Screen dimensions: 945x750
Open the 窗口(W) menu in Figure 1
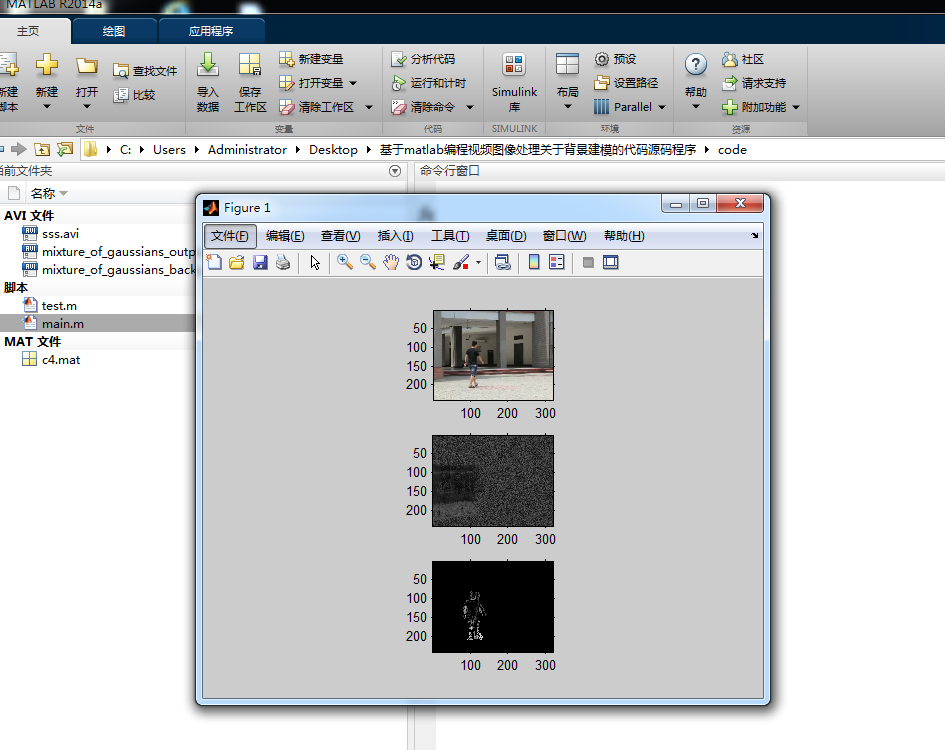565,236
